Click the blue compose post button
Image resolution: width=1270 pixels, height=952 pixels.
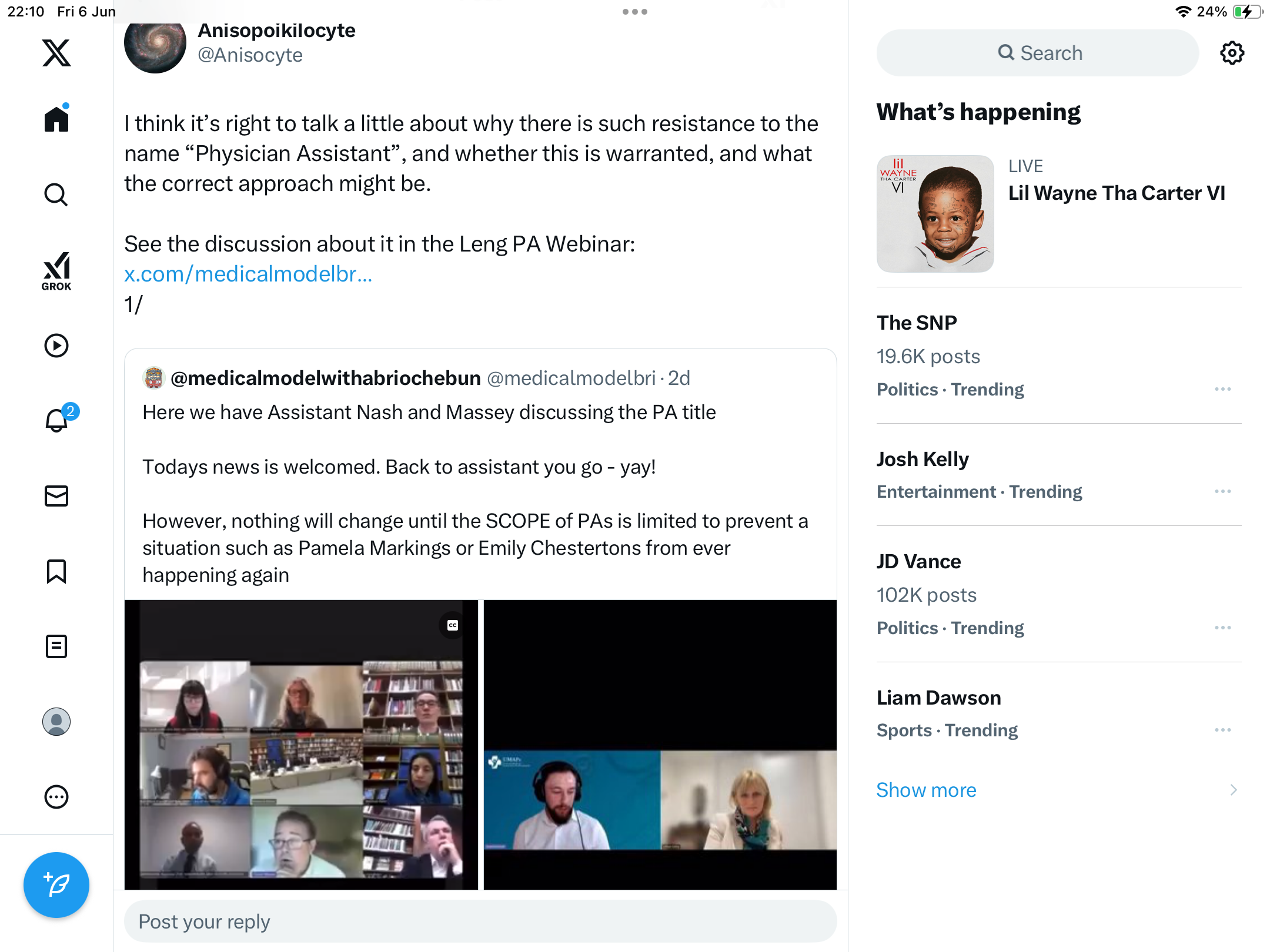[x=56, y=885]
